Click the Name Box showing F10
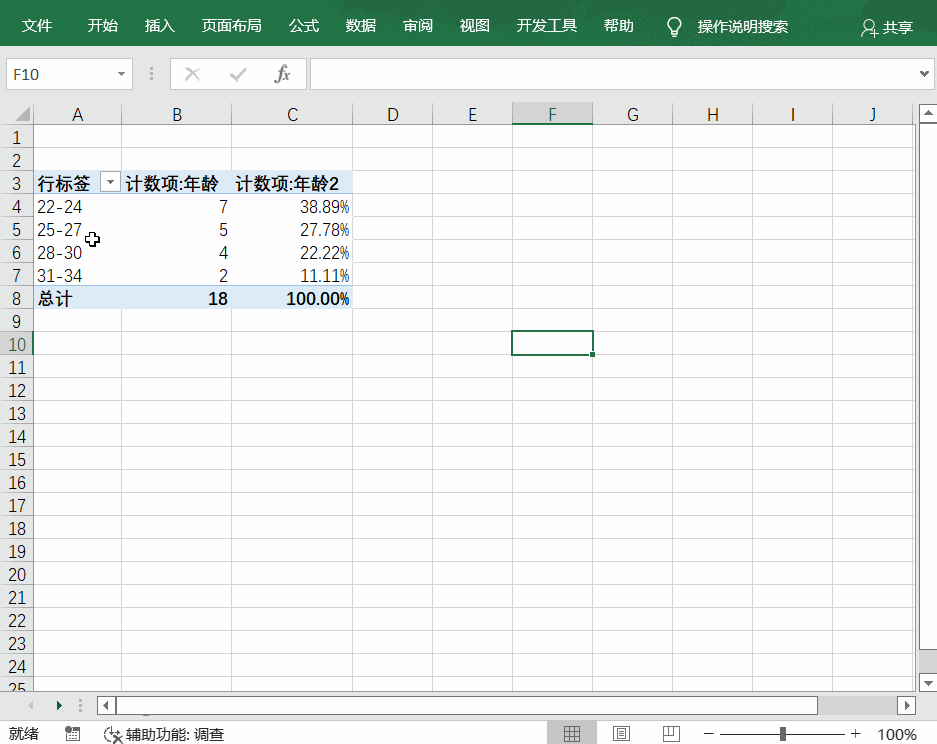Screen dimensions: 937x744 coord(62,74)
